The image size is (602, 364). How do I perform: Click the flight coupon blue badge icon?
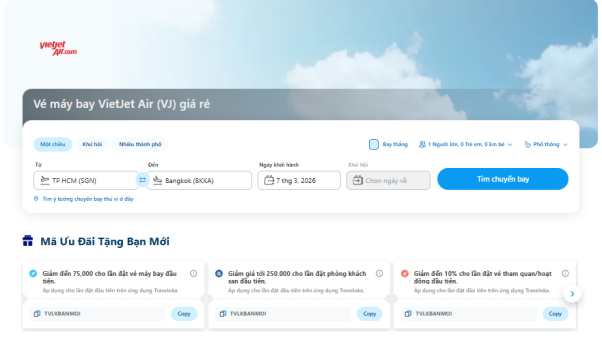pos(33,273)
